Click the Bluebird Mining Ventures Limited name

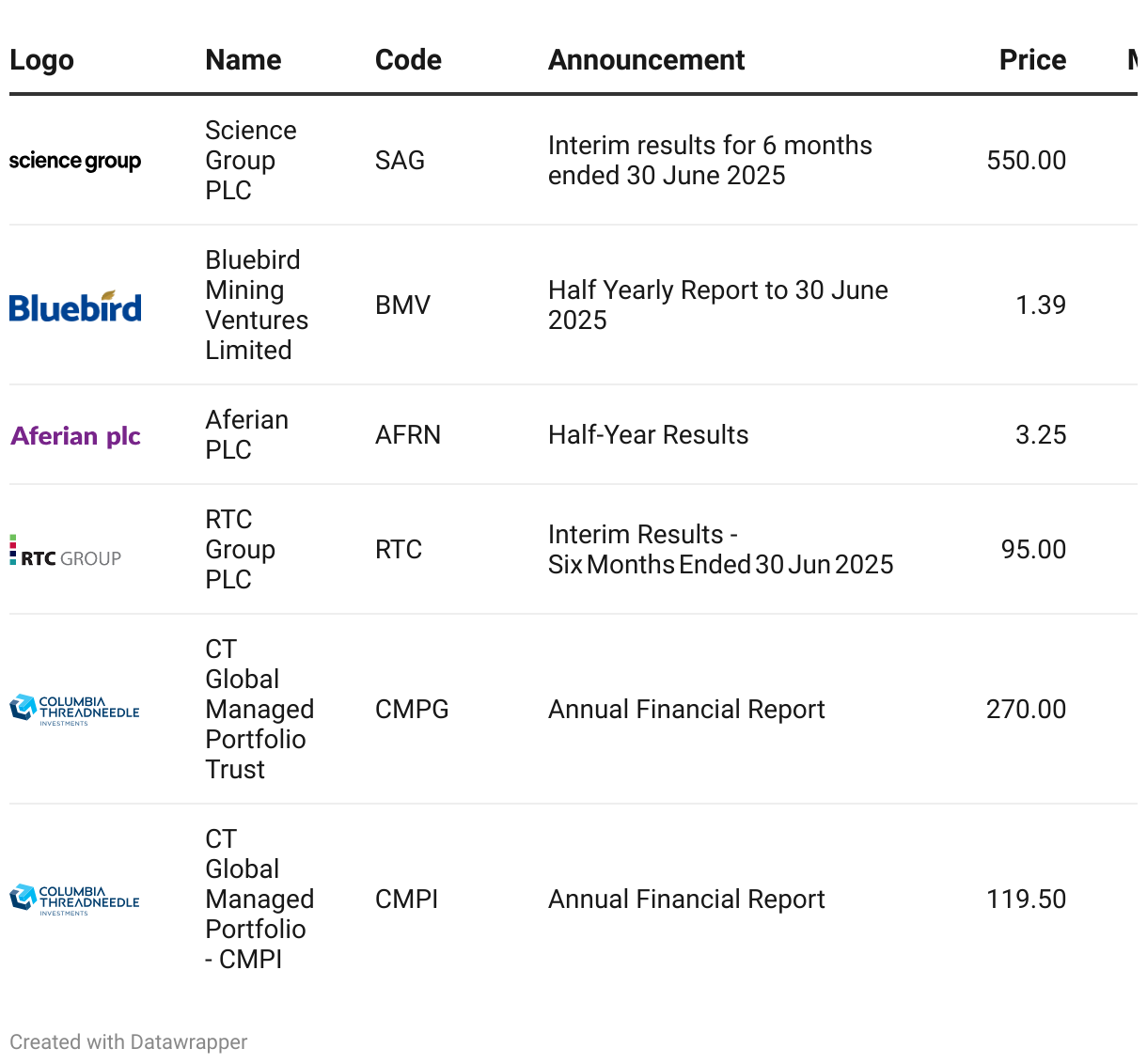[x=257, y=305]
